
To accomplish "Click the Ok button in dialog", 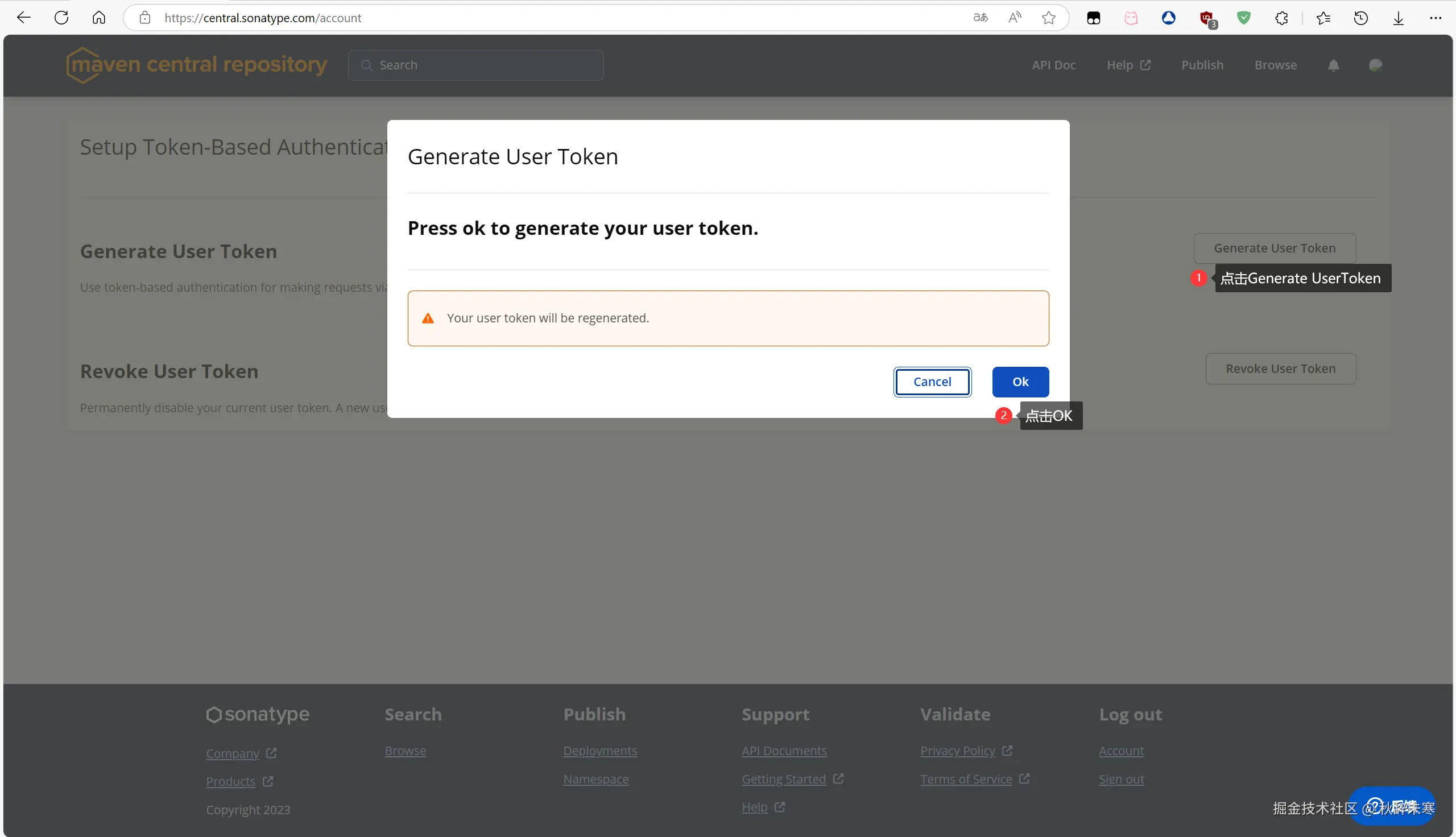I will coord(1020,382).
